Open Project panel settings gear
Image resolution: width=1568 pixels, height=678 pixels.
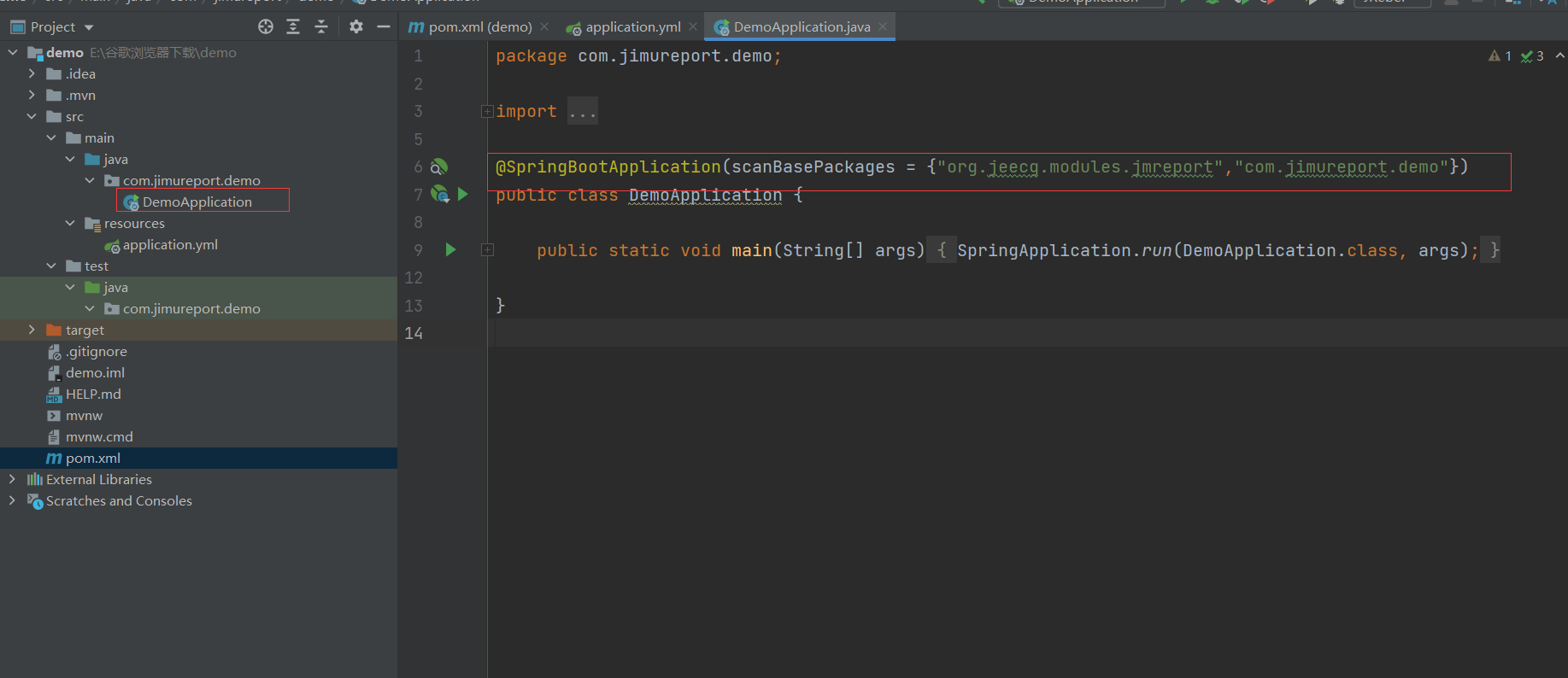coord(356,27)
